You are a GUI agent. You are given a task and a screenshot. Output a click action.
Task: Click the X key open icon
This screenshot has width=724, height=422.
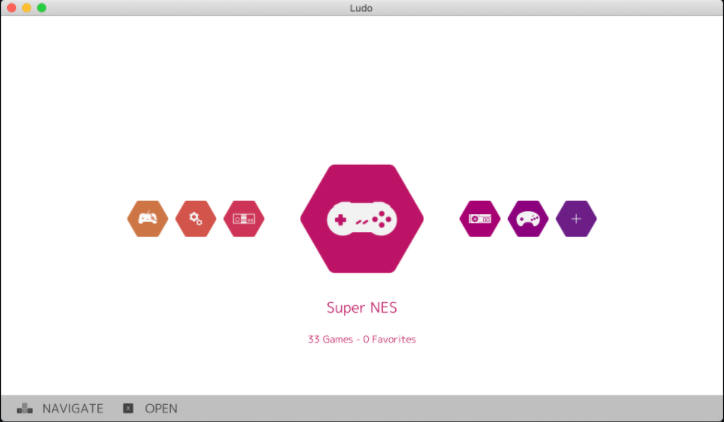point(128,409)
